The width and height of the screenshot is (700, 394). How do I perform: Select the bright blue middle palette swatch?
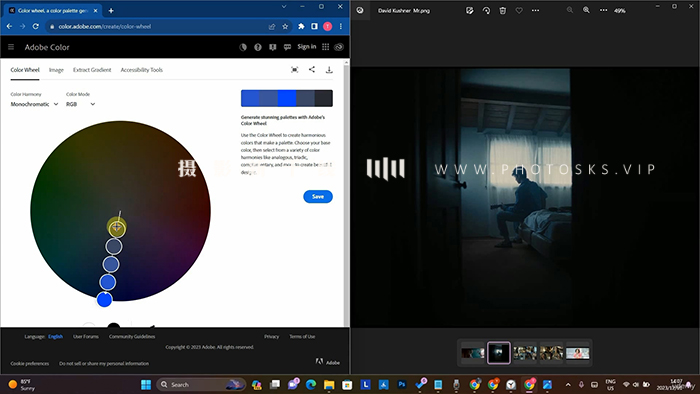(x=287, y=98)
